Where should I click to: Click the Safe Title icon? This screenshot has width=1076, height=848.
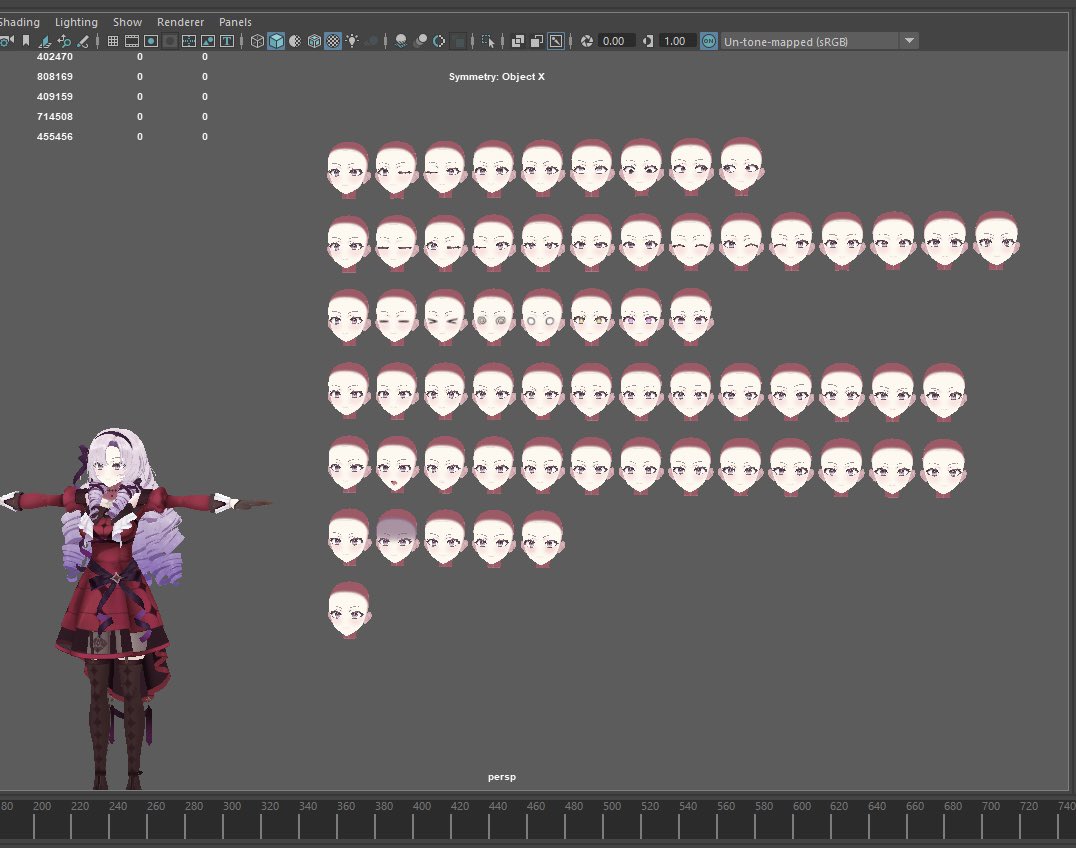(x=226, y=41)
